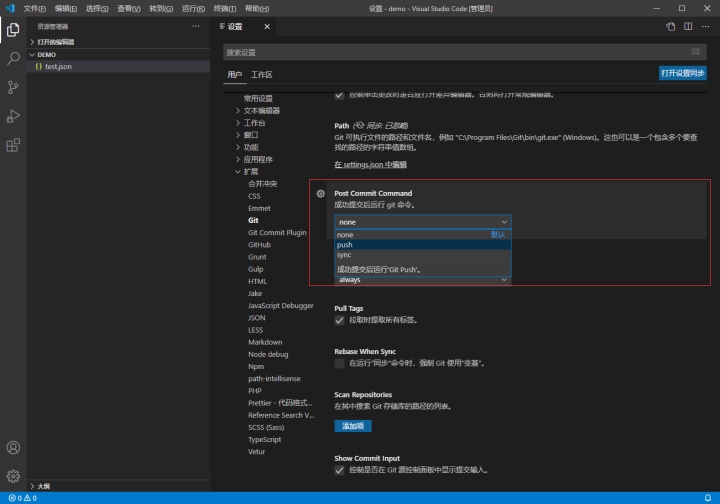
Task: Select 'sync' option in dropdown list
Action: point(422,255)
